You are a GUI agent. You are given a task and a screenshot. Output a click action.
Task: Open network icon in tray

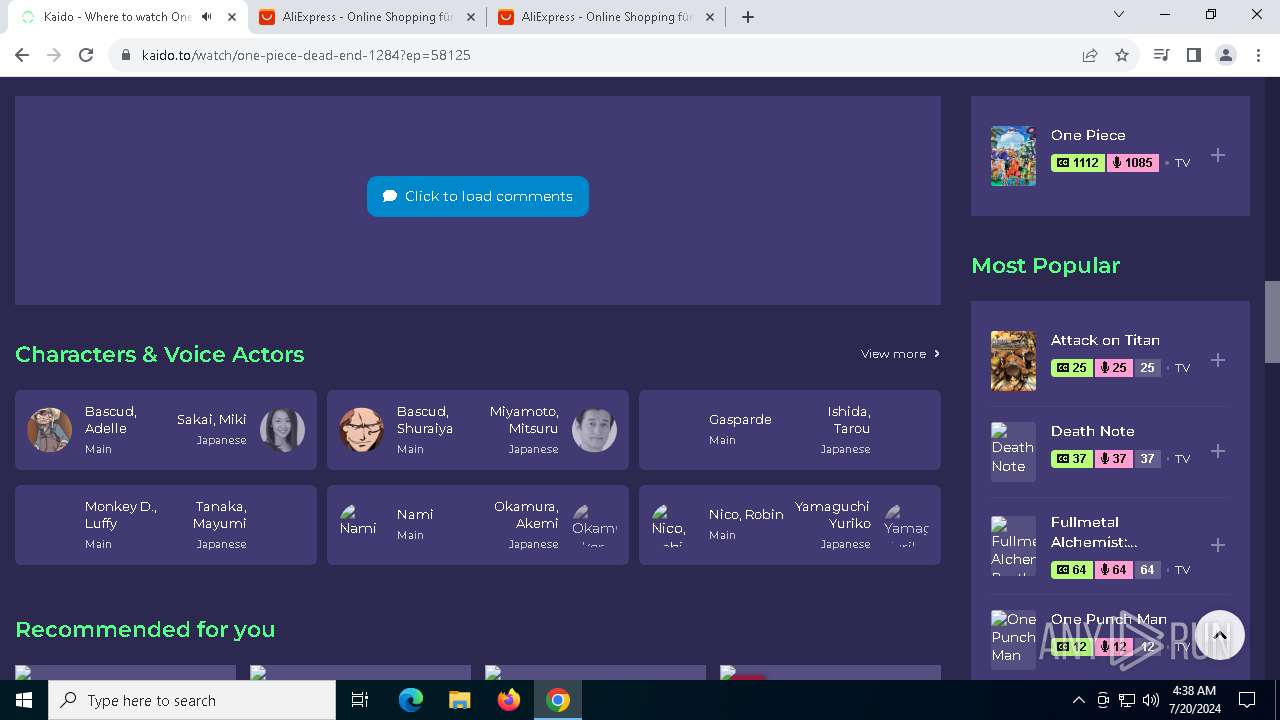(1127, 700)
